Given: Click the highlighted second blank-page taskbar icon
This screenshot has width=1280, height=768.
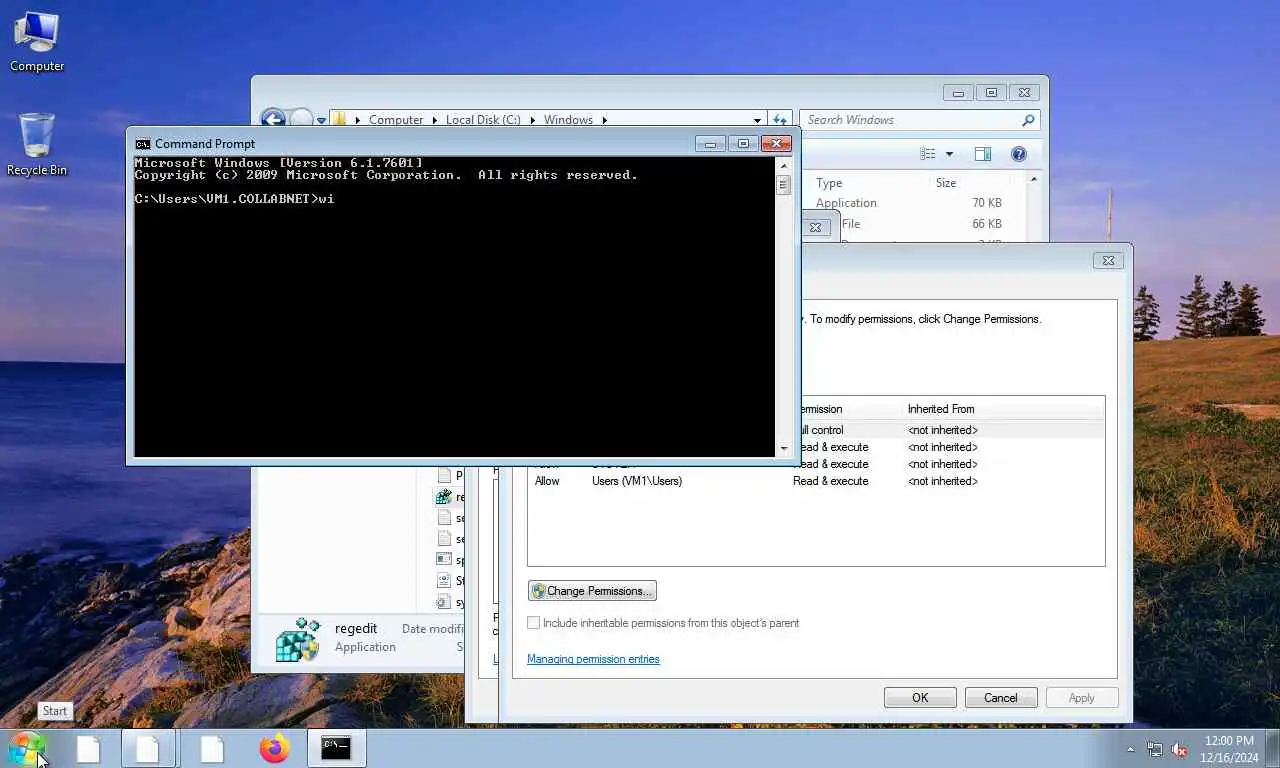Looking at the screenshot, I should tap(148, 748).
